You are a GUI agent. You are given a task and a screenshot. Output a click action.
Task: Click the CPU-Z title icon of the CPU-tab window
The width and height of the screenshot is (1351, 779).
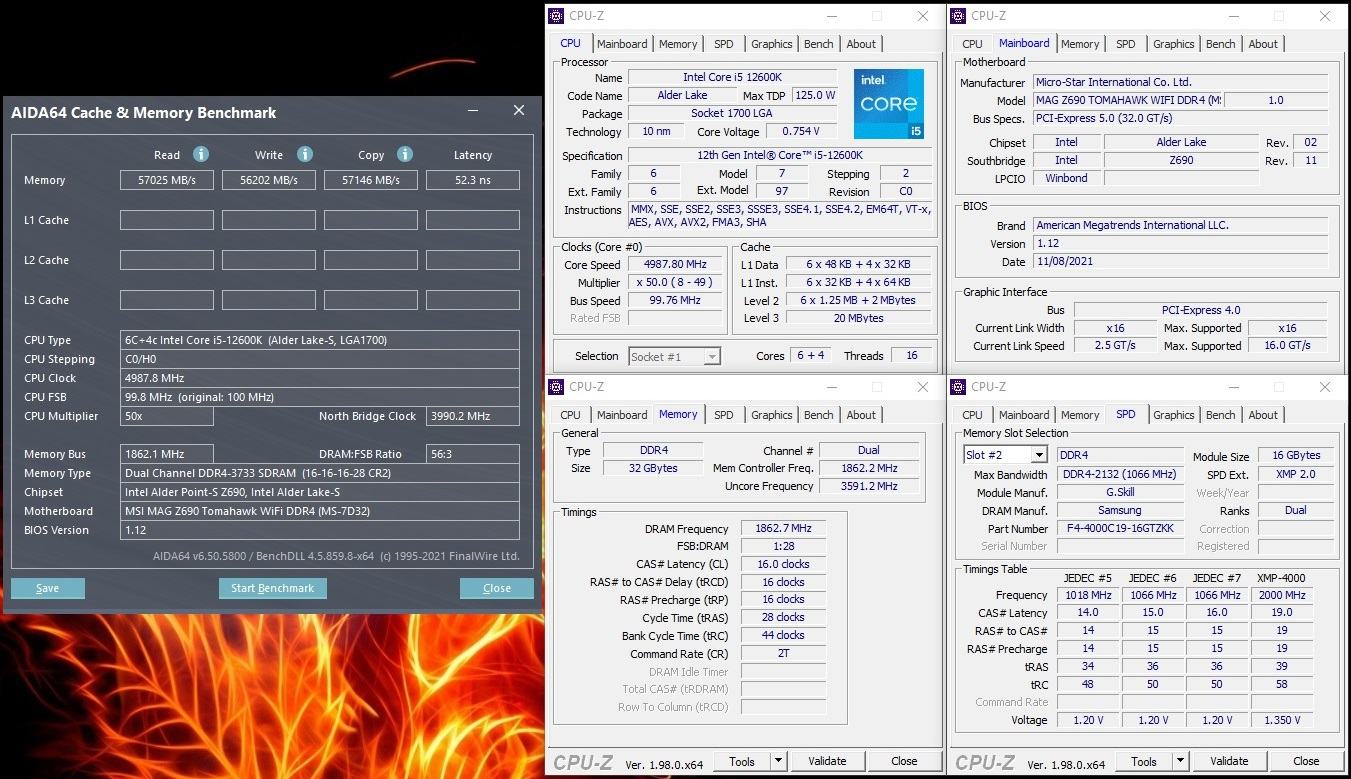pos(556,16)
